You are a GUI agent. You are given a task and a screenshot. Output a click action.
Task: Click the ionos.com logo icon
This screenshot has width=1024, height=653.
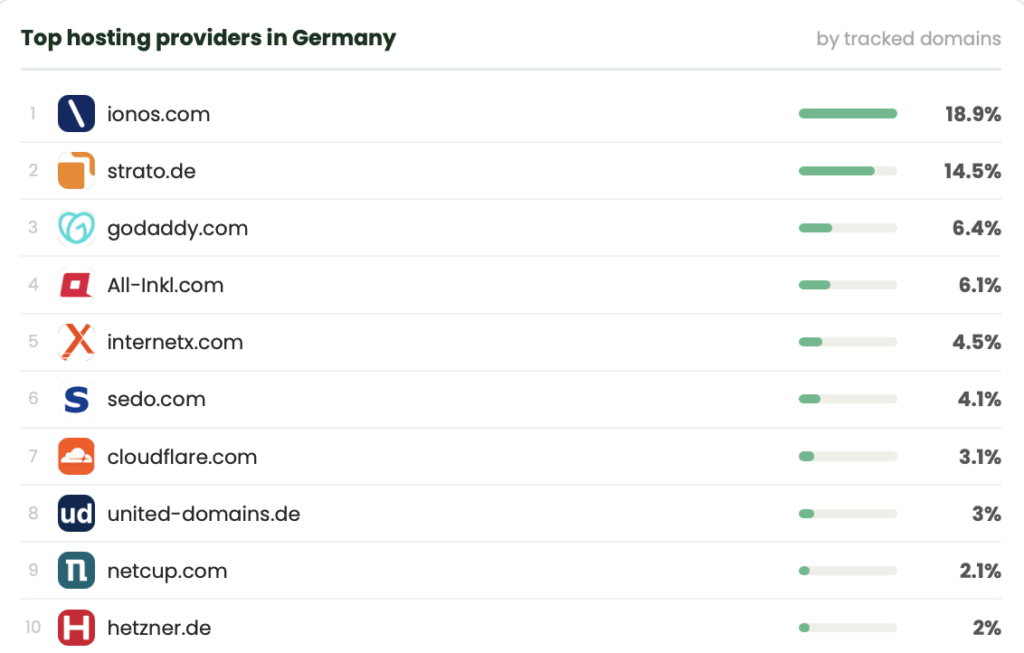[x=76, y=114]
